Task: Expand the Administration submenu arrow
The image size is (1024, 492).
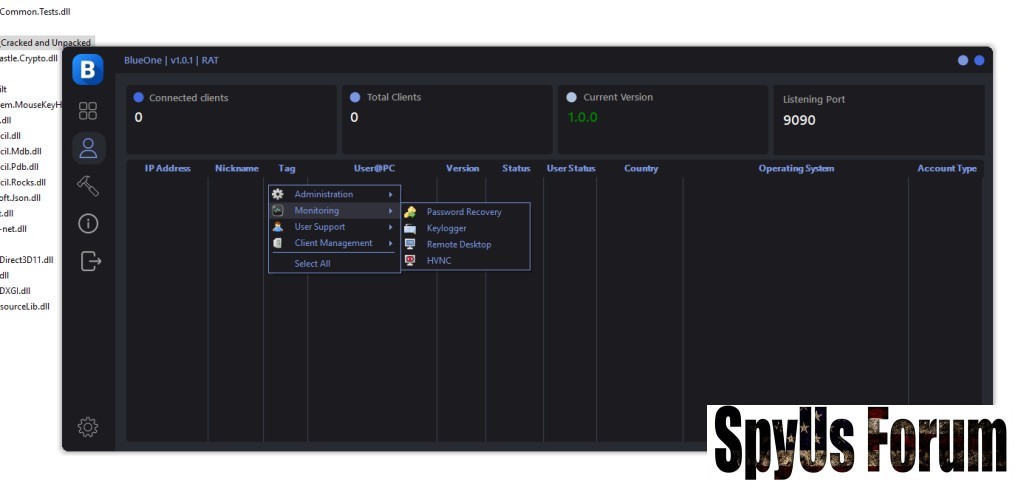Action: (390, 194)
